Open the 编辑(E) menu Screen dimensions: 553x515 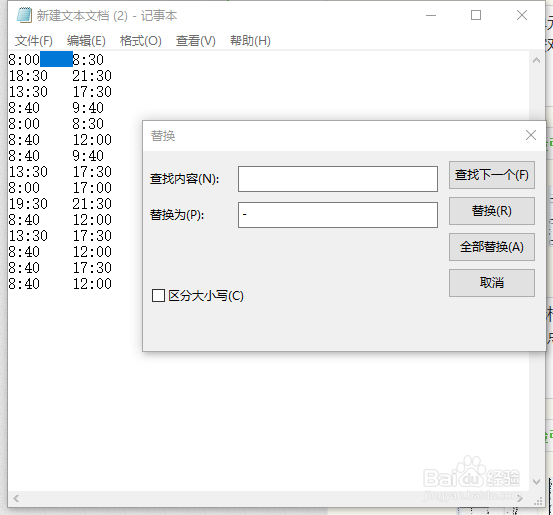coord(86,41)
